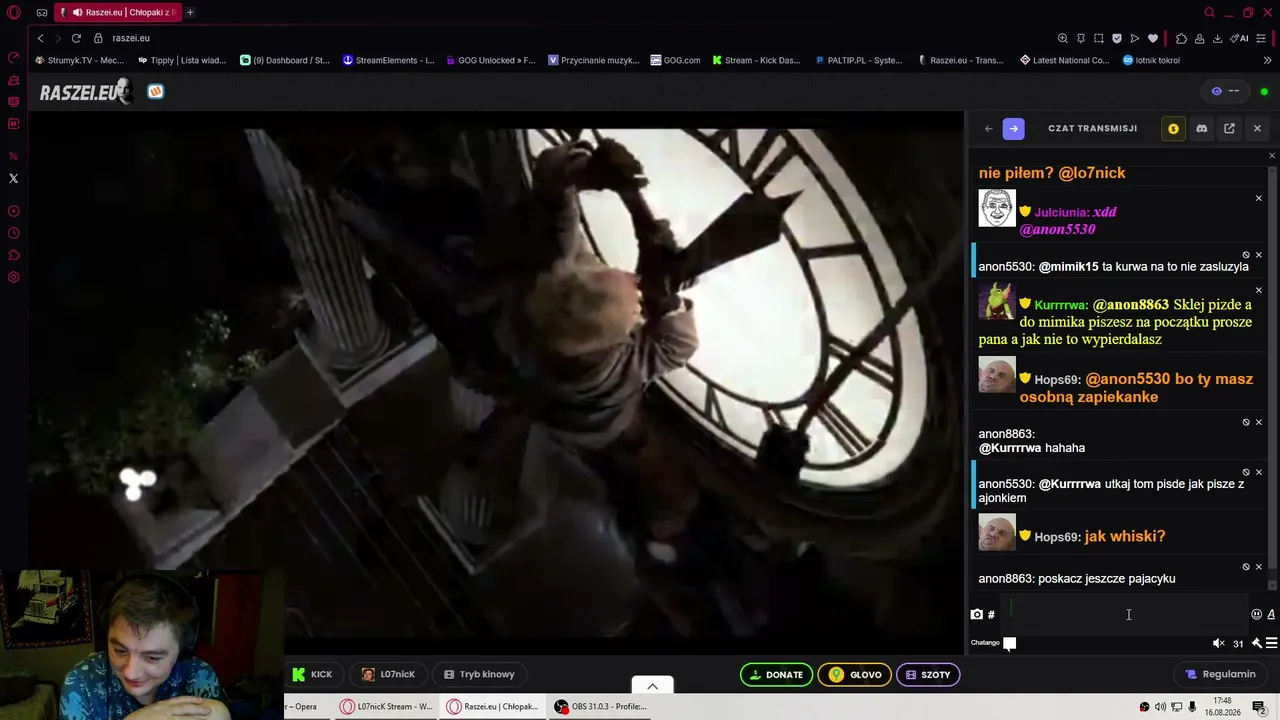Add page to bookmarks heart icon
The width and height of the screenshot is (1280, 720).
point(1153,38)
